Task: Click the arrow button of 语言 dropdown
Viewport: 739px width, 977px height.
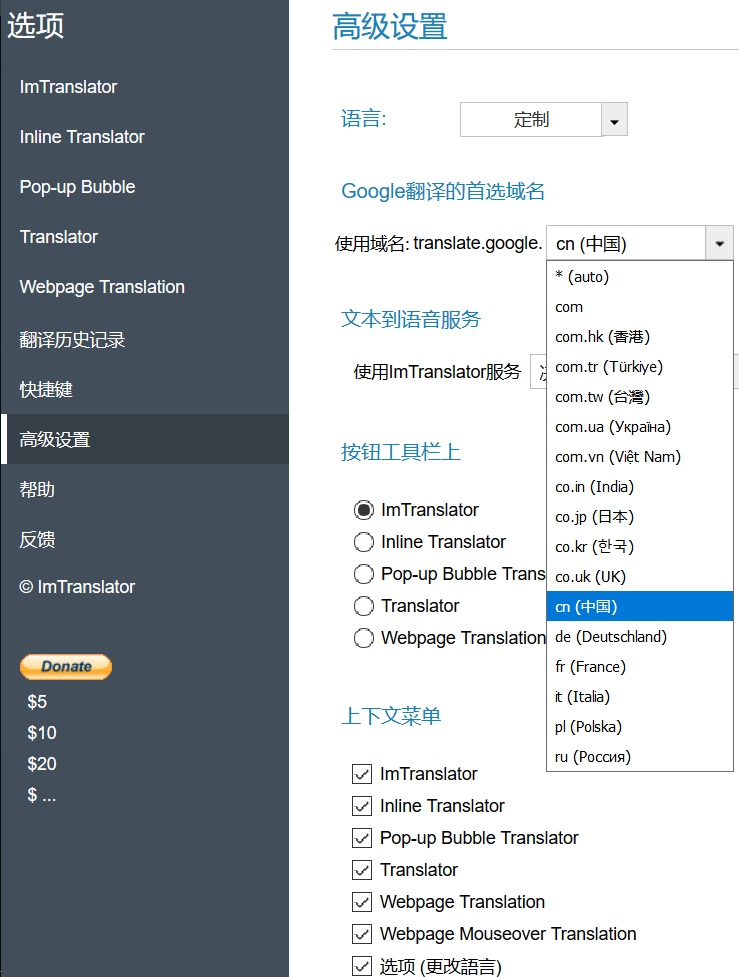Action: [x=614, y=120]
